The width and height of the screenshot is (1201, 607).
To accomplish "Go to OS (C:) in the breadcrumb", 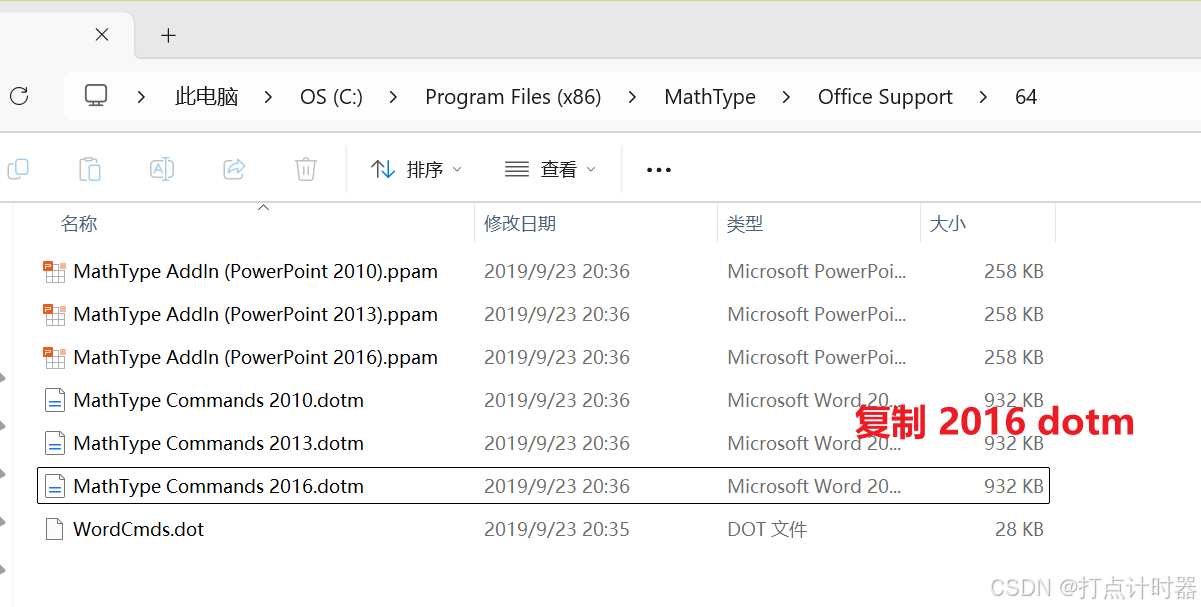I will pos(331,97).
